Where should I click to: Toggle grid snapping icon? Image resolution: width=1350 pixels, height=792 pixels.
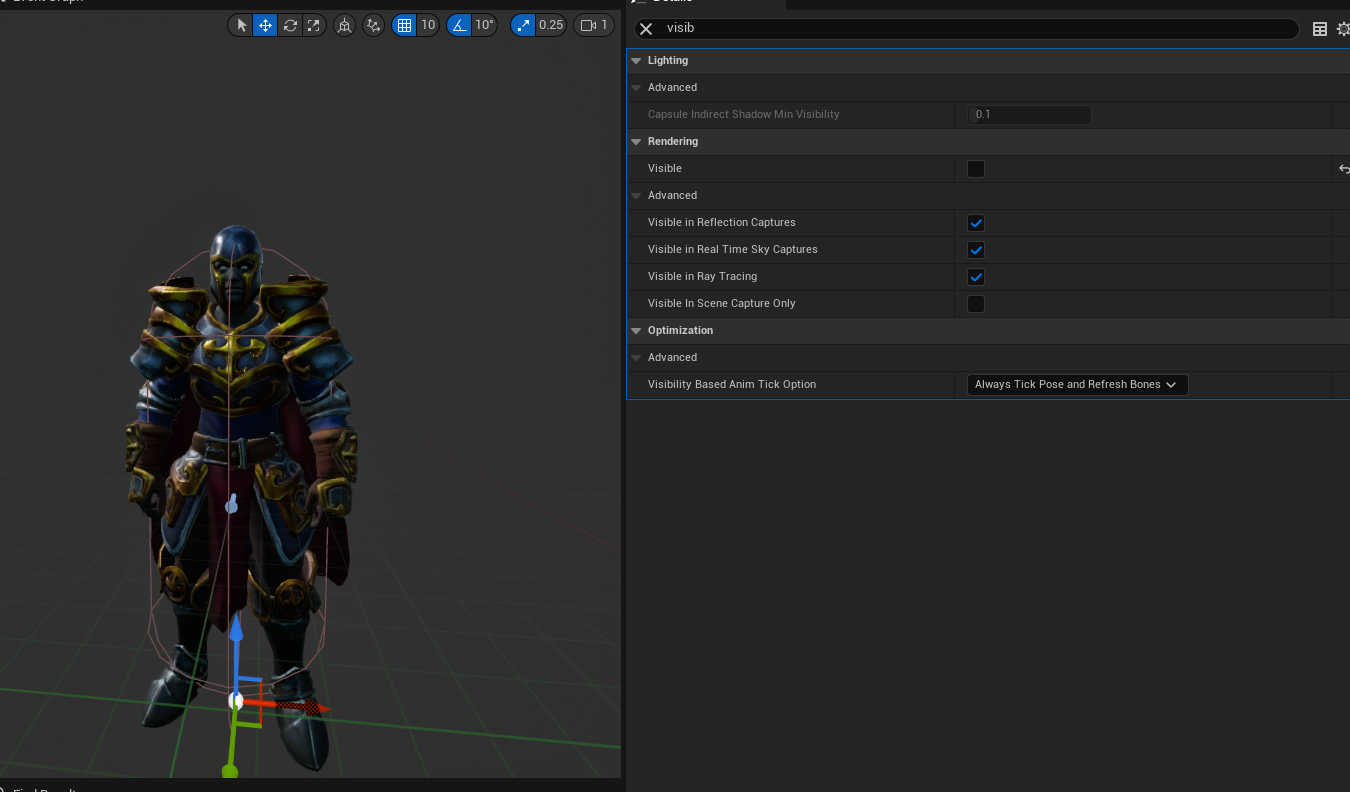(x=404, y=25)
